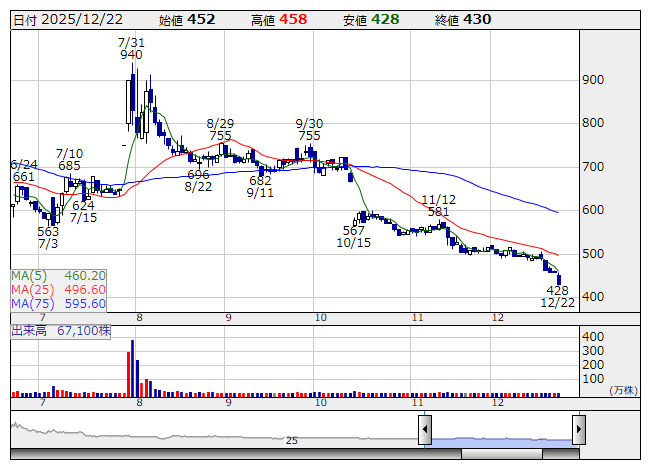Click the 12/22 low label of 428
The height and width of the screenshot is (470, 653).
[556, 295]
